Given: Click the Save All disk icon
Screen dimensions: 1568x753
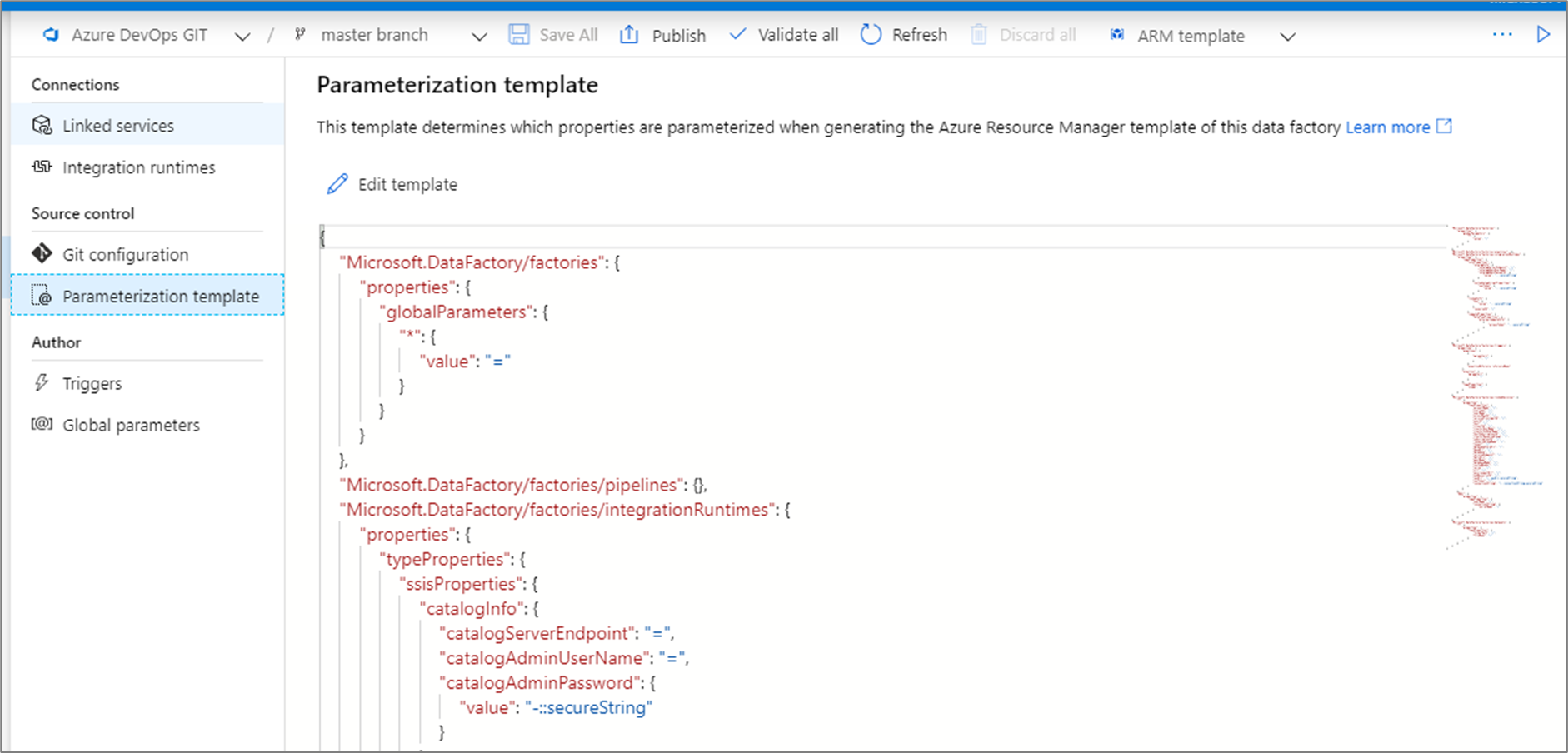Looking at the screenshot, I should (x=519, y=34).
